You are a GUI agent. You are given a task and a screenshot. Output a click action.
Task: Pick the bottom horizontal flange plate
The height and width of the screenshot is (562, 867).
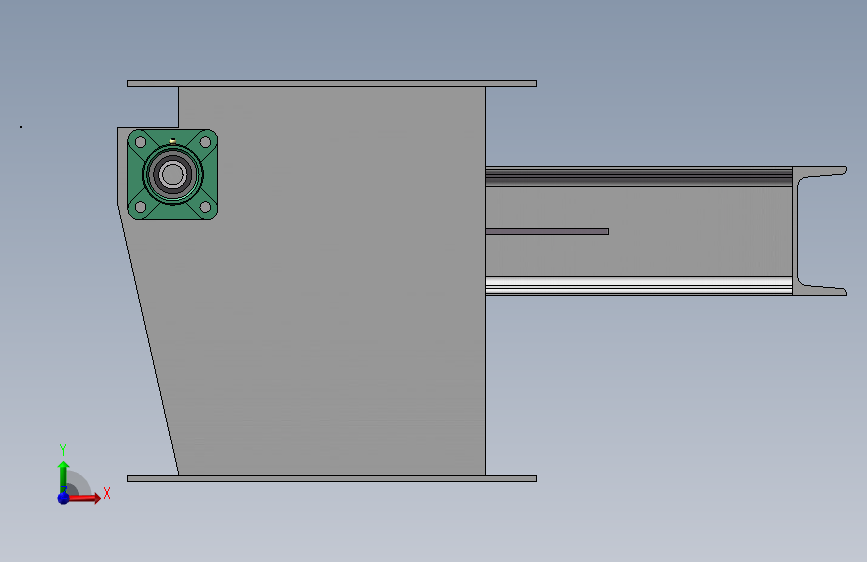(332, 478)
